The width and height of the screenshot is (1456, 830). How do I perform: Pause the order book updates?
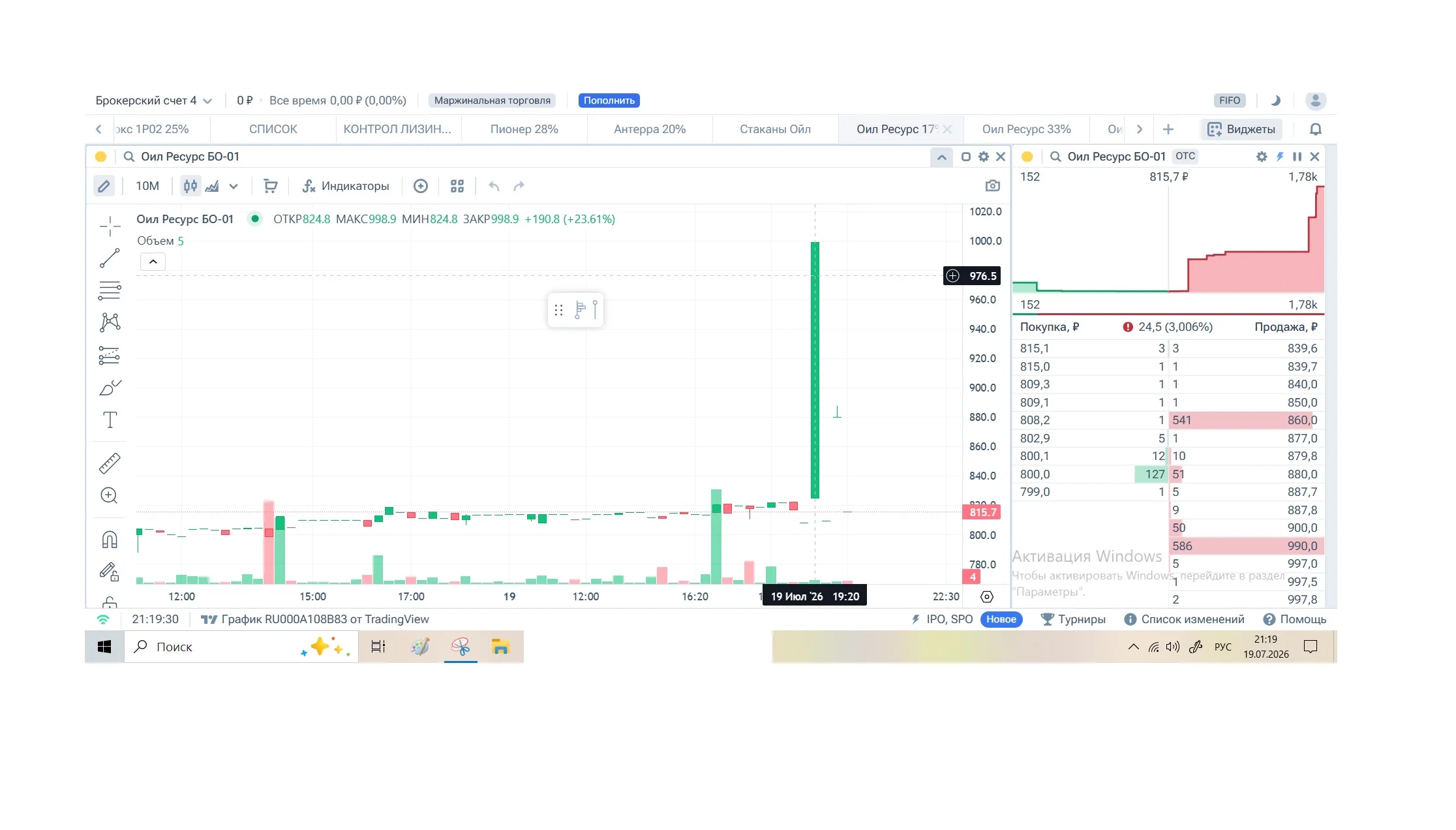point(1297,157)
